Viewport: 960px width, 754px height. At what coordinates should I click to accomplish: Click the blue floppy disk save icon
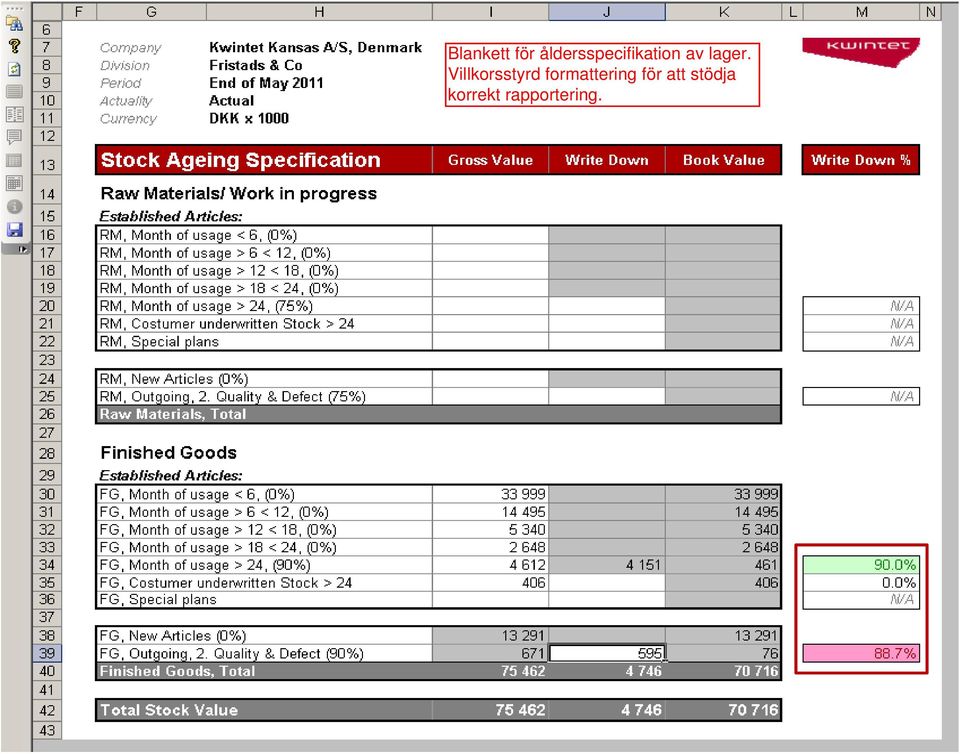pyautogui.click(x=14, y=230)
